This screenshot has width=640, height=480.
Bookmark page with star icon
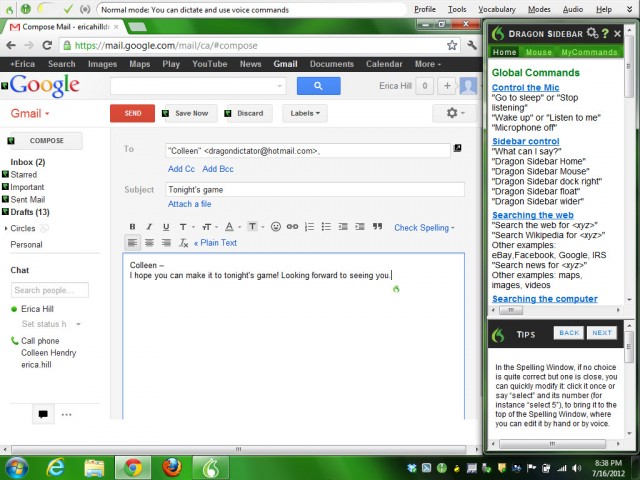tap(452, 45)
